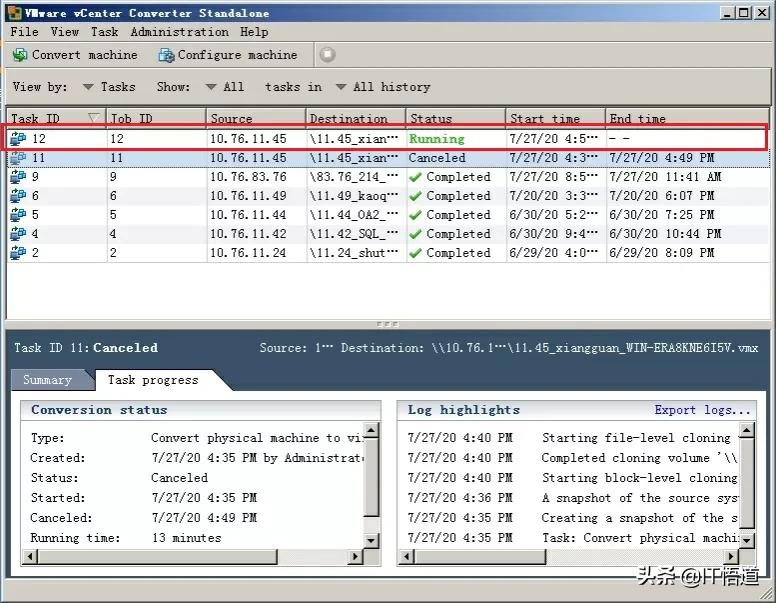
Task: Click the End time column header
Action: pyautogui.click(x=687, y=118)
